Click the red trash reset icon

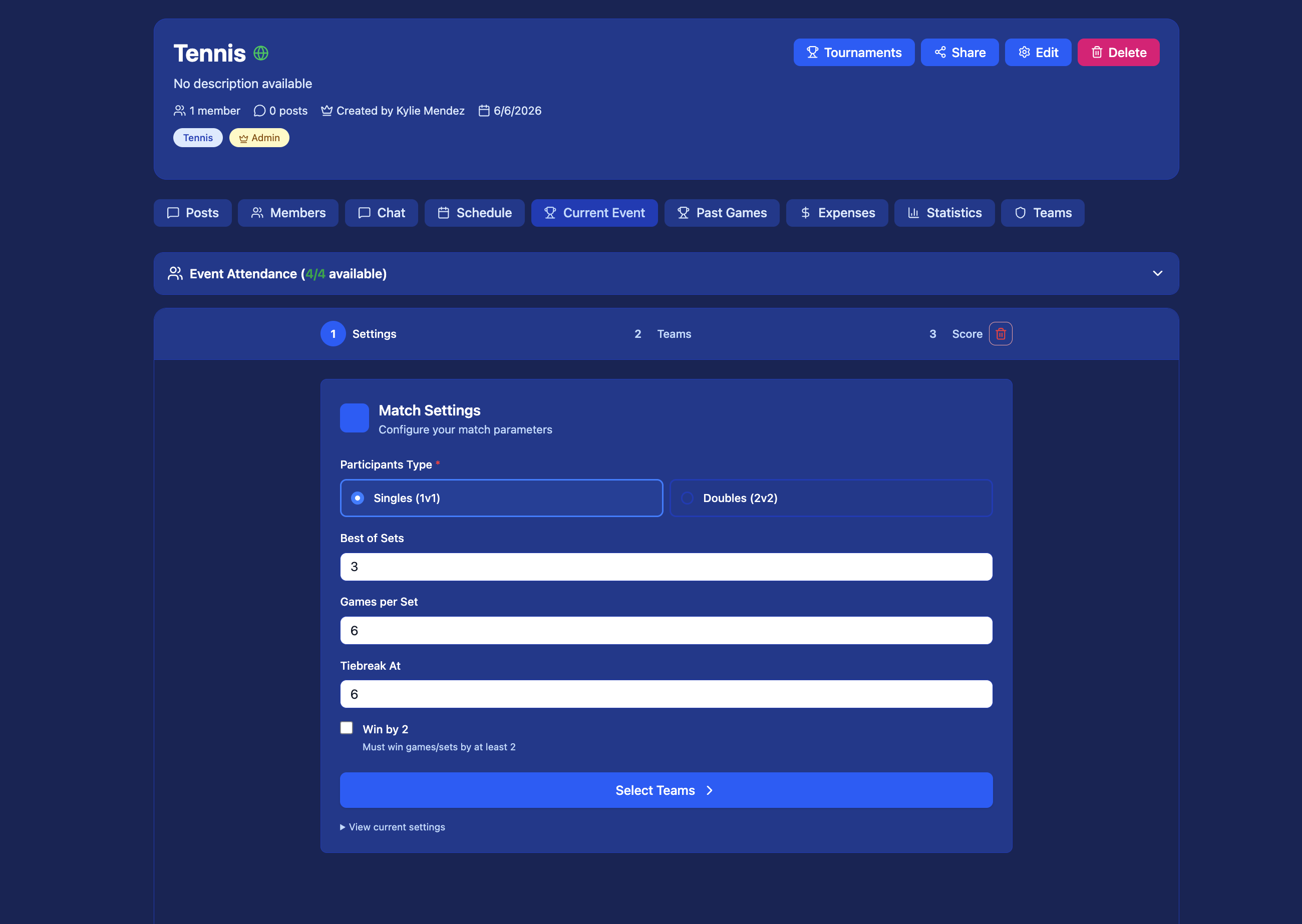pyautogui.click(x=1001, y=334)
